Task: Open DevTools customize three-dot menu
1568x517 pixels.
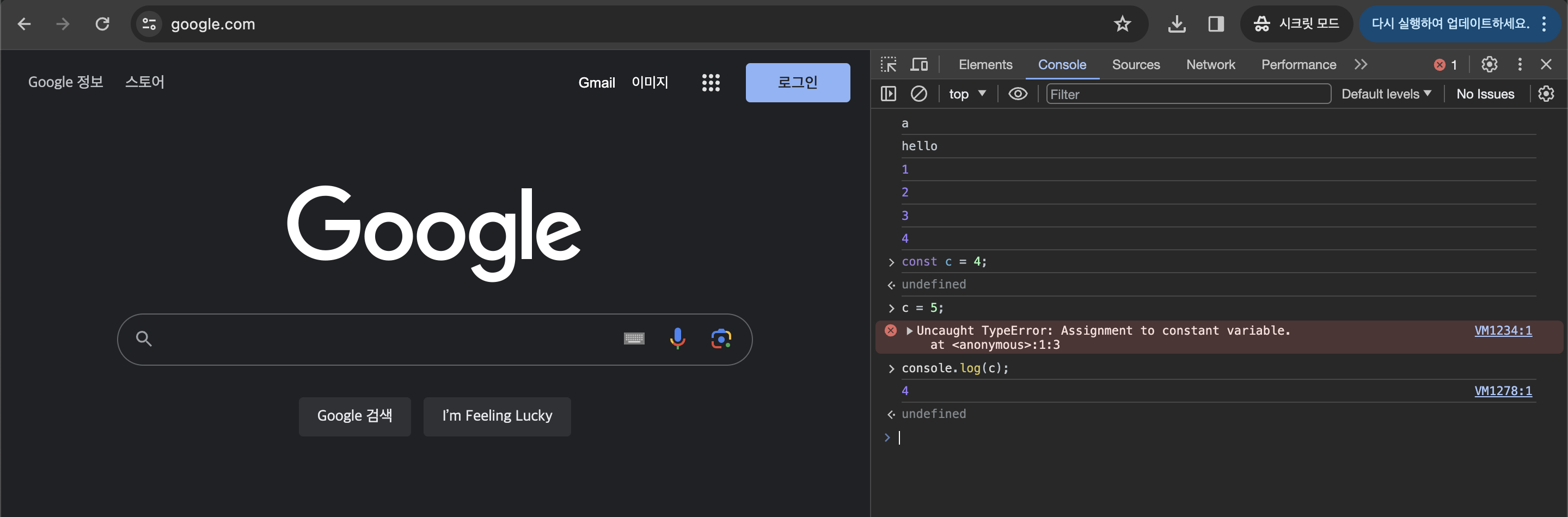Action: (1520, 64)
